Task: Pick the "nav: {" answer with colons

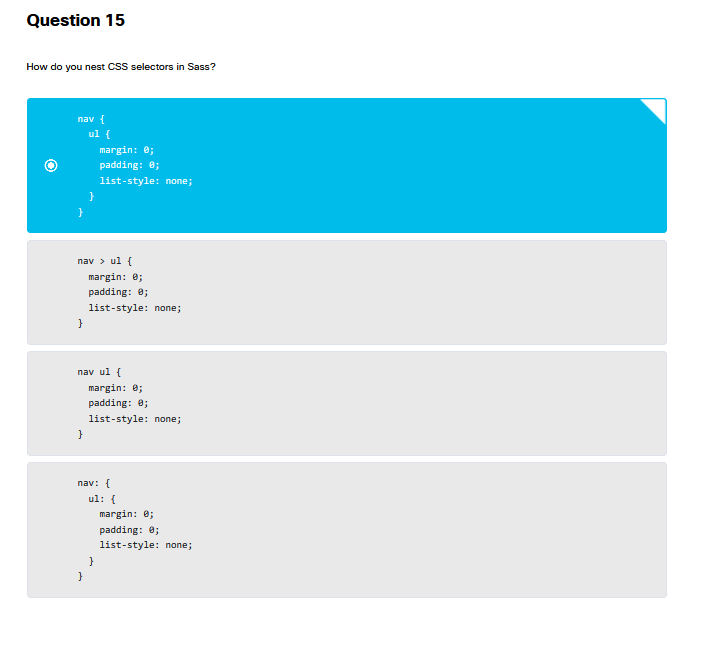Action: coord(346,529)
